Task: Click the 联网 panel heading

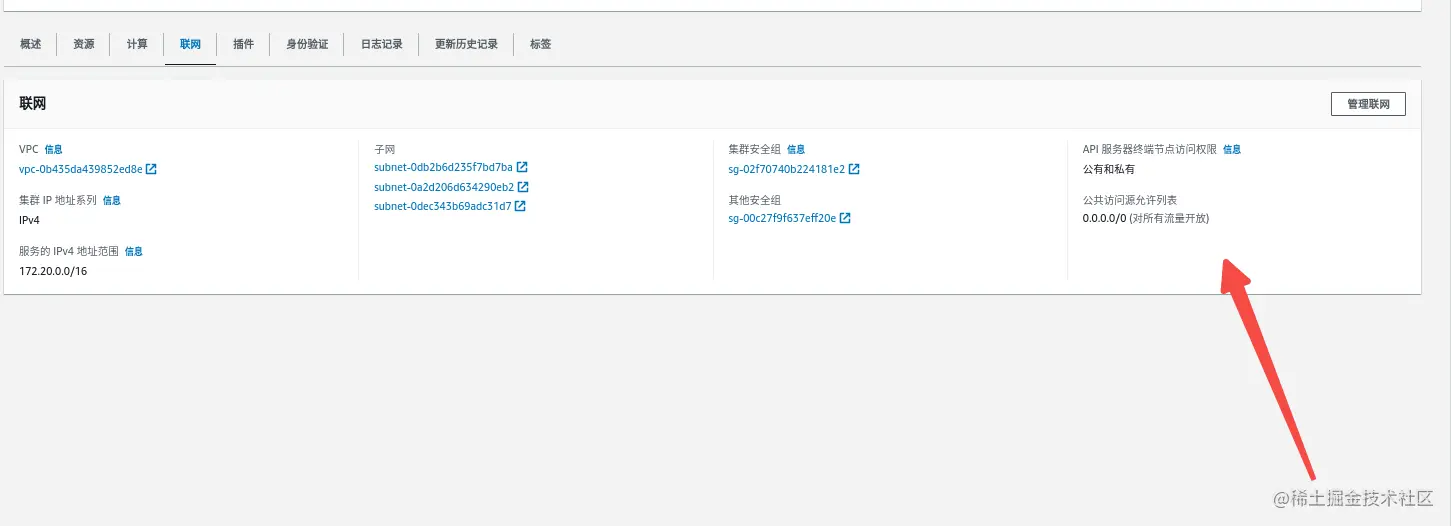Action: (33, 103)
